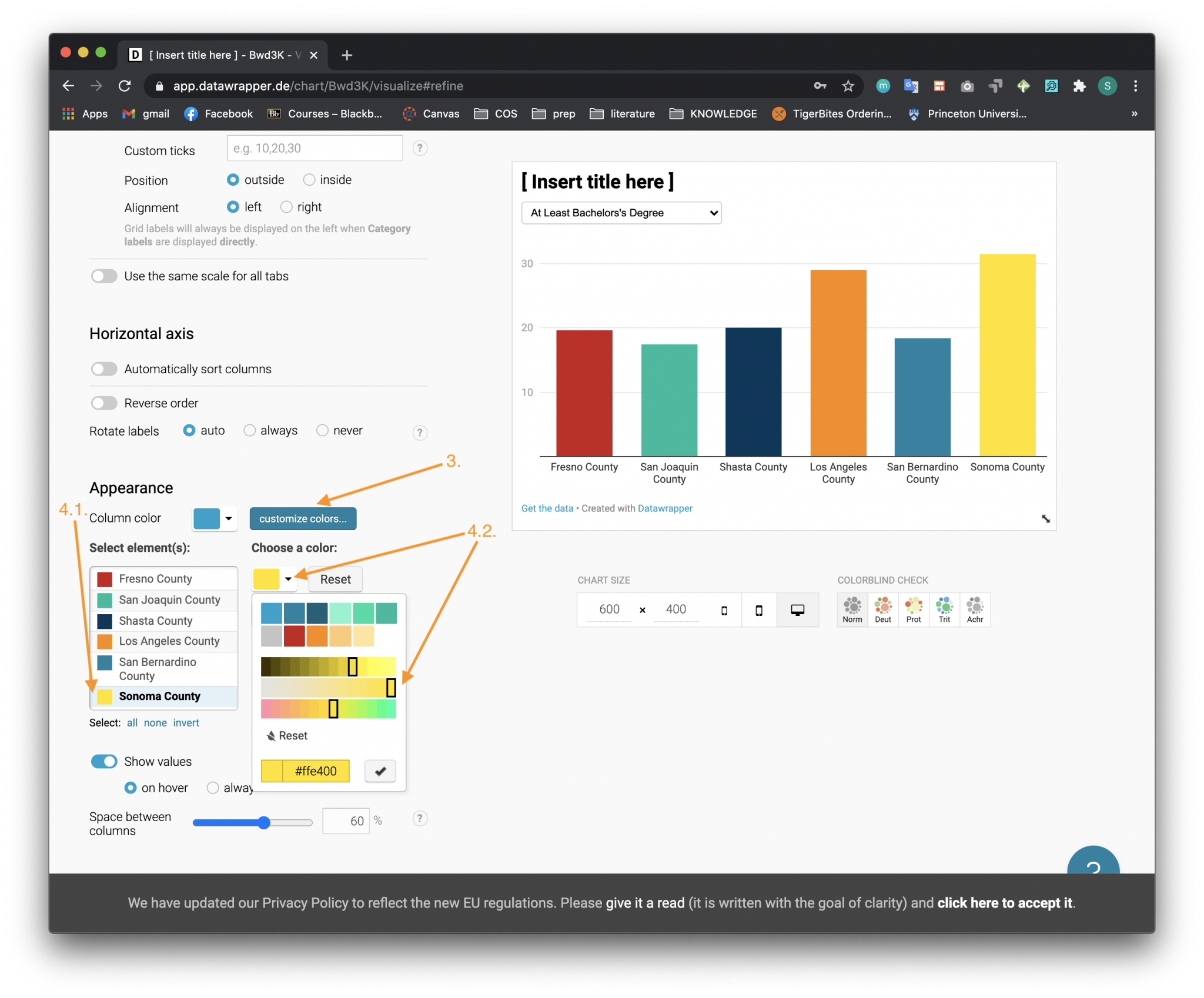The image size is (1204, 998).
Task: Click the customize colors button
Action: coord(303,518)
